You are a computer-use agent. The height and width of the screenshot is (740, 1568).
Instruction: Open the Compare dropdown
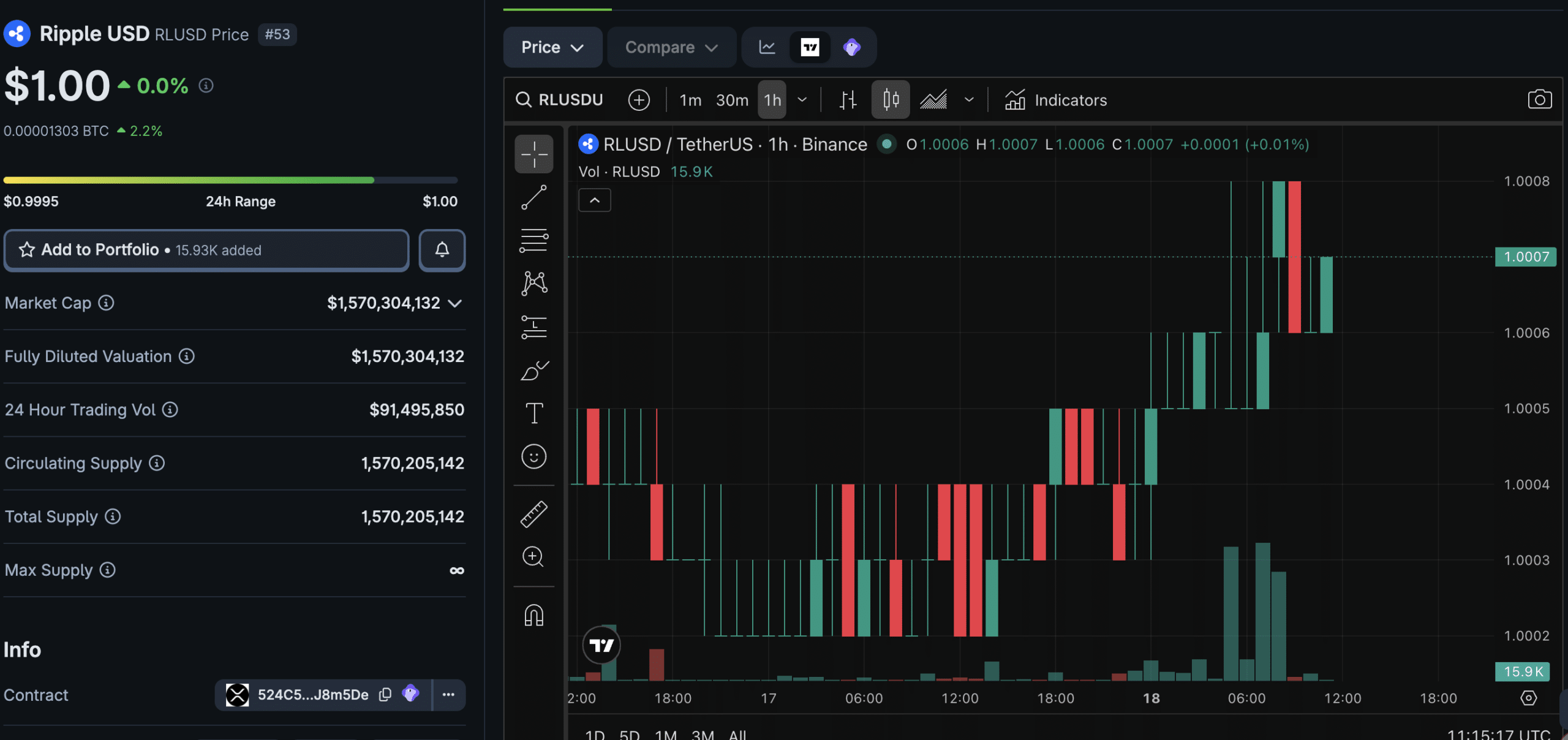(671, 47)
